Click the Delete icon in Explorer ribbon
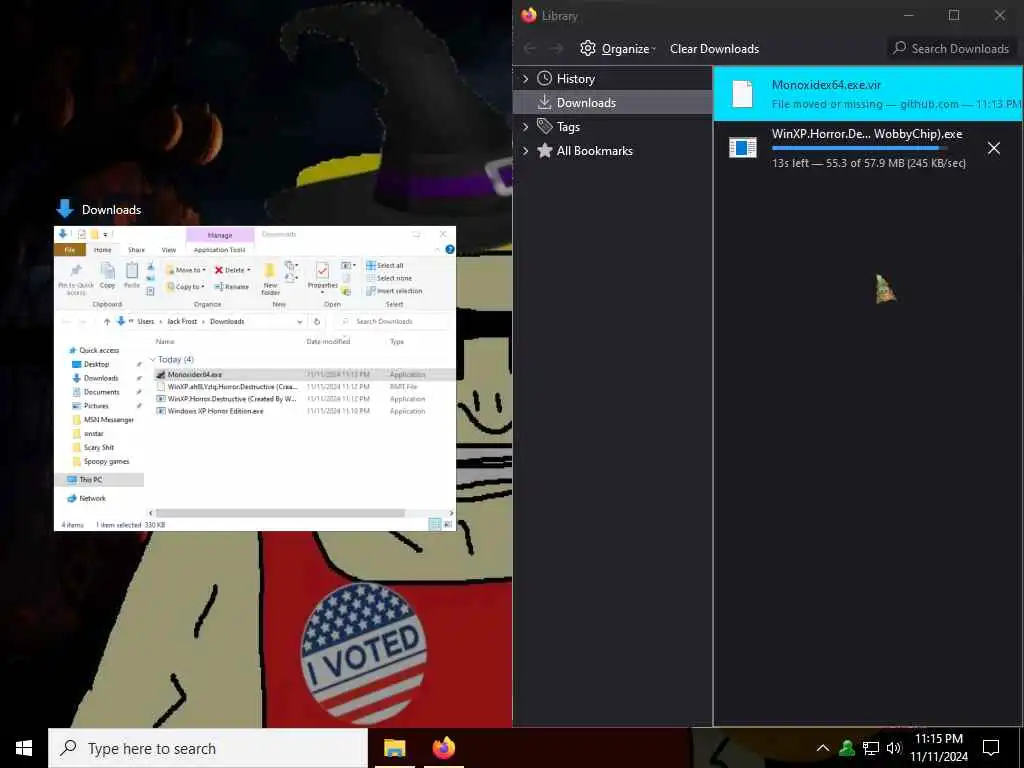This screenshot has height=768, width=1024. click(x=219, y=270)
